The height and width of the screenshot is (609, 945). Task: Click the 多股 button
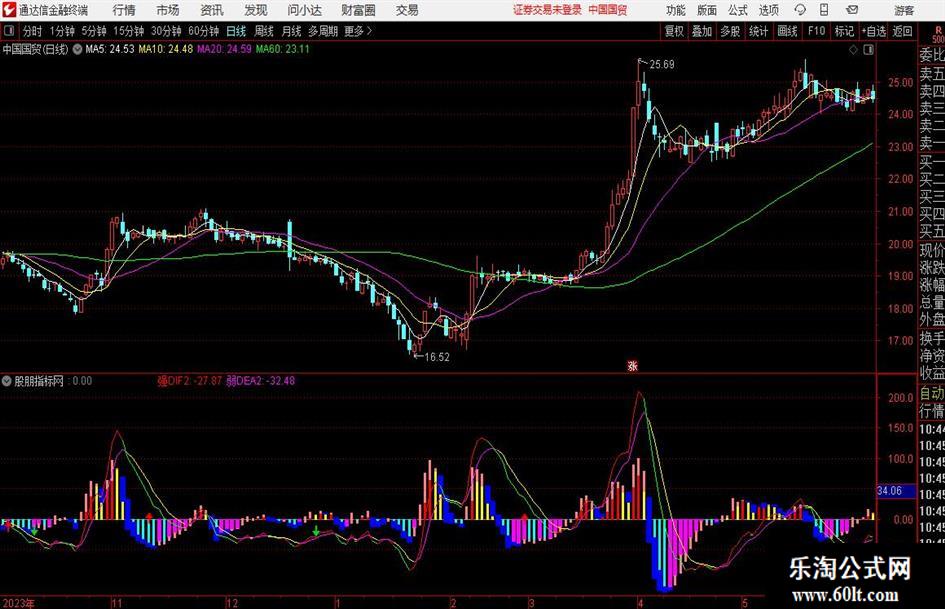tap(730, 31)
